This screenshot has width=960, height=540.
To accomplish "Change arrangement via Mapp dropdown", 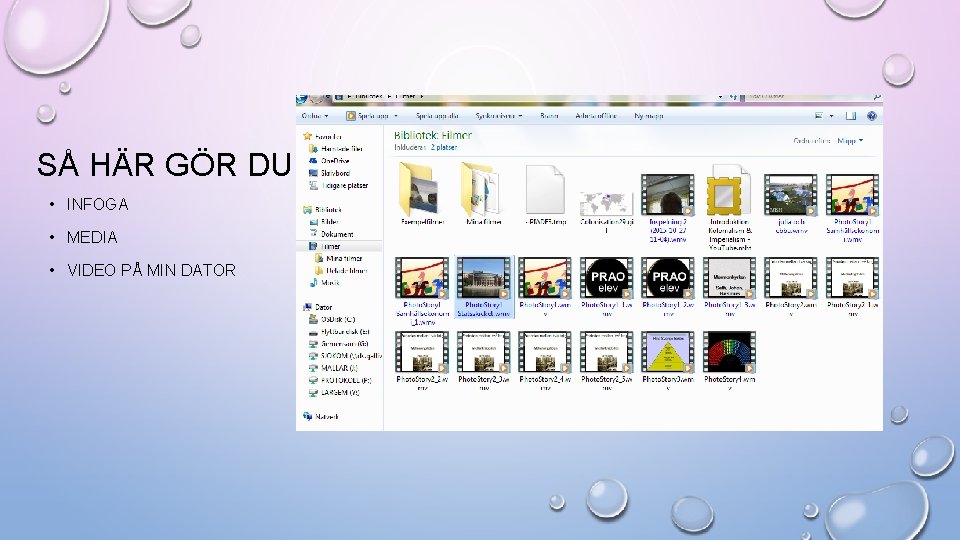I will tap(850, 141).
